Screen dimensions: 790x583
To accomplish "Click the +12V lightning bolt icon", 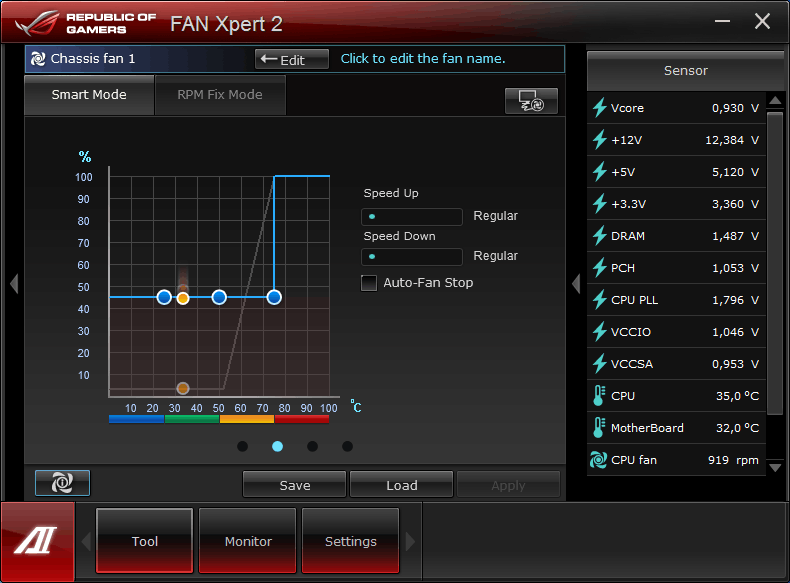I will pyautogui.click(x=600, y=140).
